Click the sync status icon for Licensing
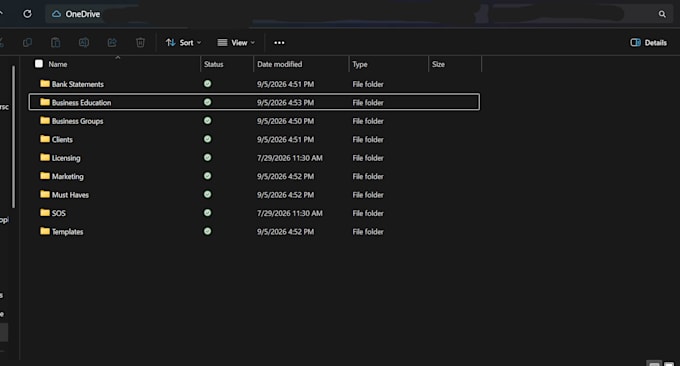Viewport: 680px width, 366px height. (x=208, y=157)
